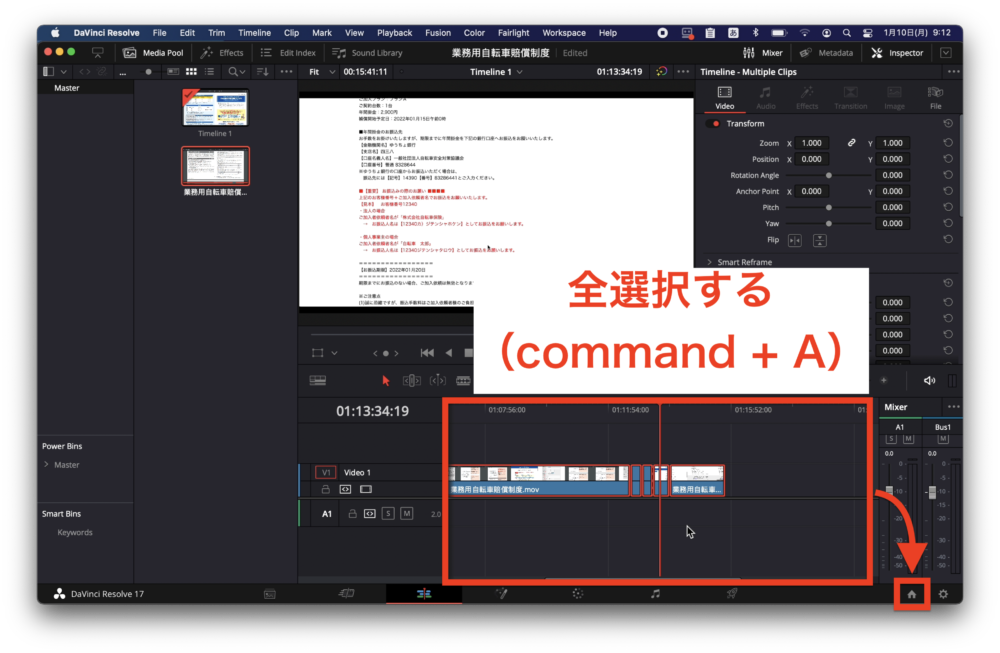Toggle the Zoom X/Y link
This screenshot has height=653, width=1000.
click(851, 143)
